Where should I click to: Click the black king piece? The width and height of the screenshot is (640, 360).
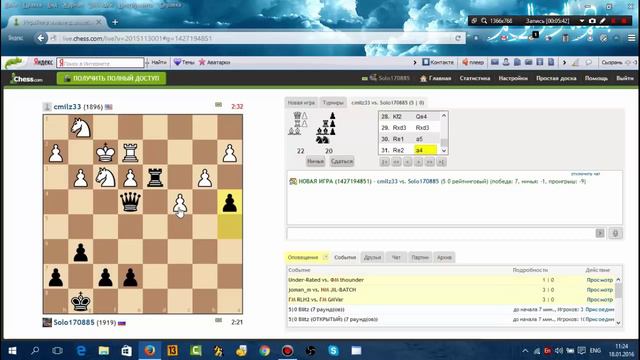tap(80, 301)
